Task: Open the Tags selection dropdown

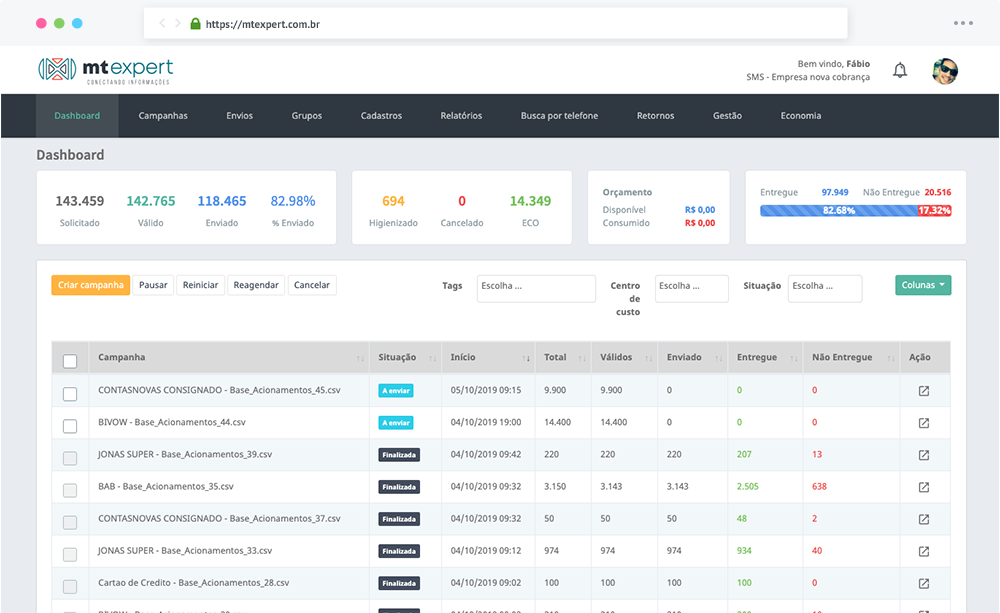Action: tap(536, 287)
